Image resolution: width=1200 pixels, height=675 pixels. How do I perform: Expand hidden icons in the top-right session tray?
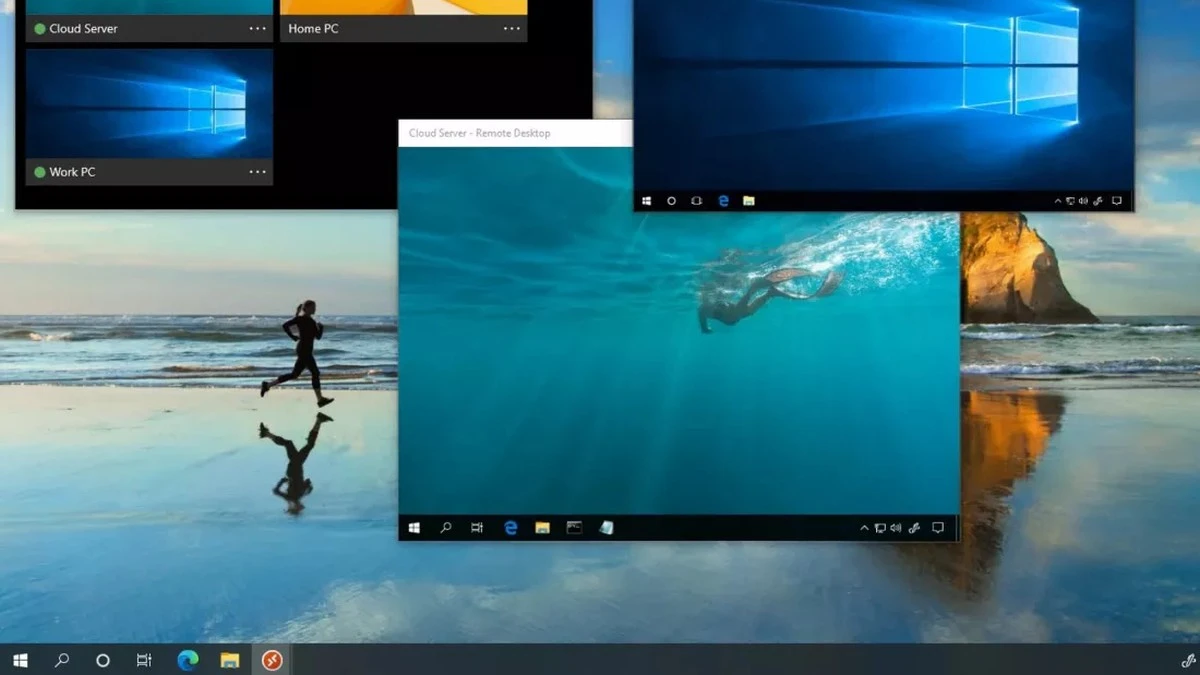(1057, 201)
